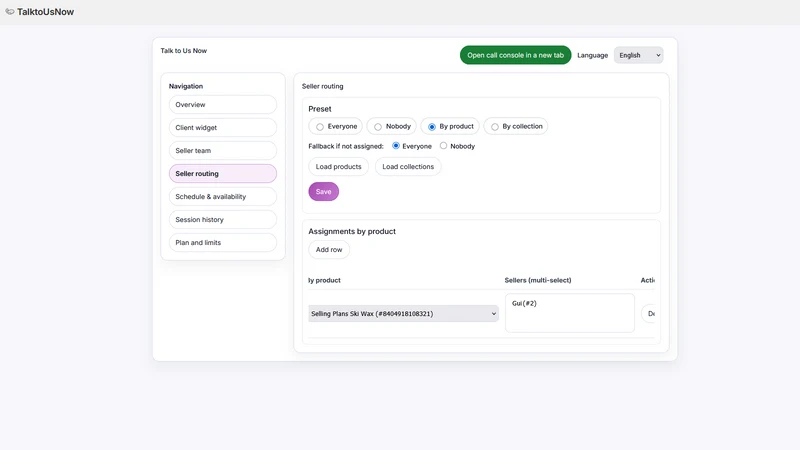Screen dimensions: 800x450
Task: Open call console in a new tab
Action: (515, 55)
